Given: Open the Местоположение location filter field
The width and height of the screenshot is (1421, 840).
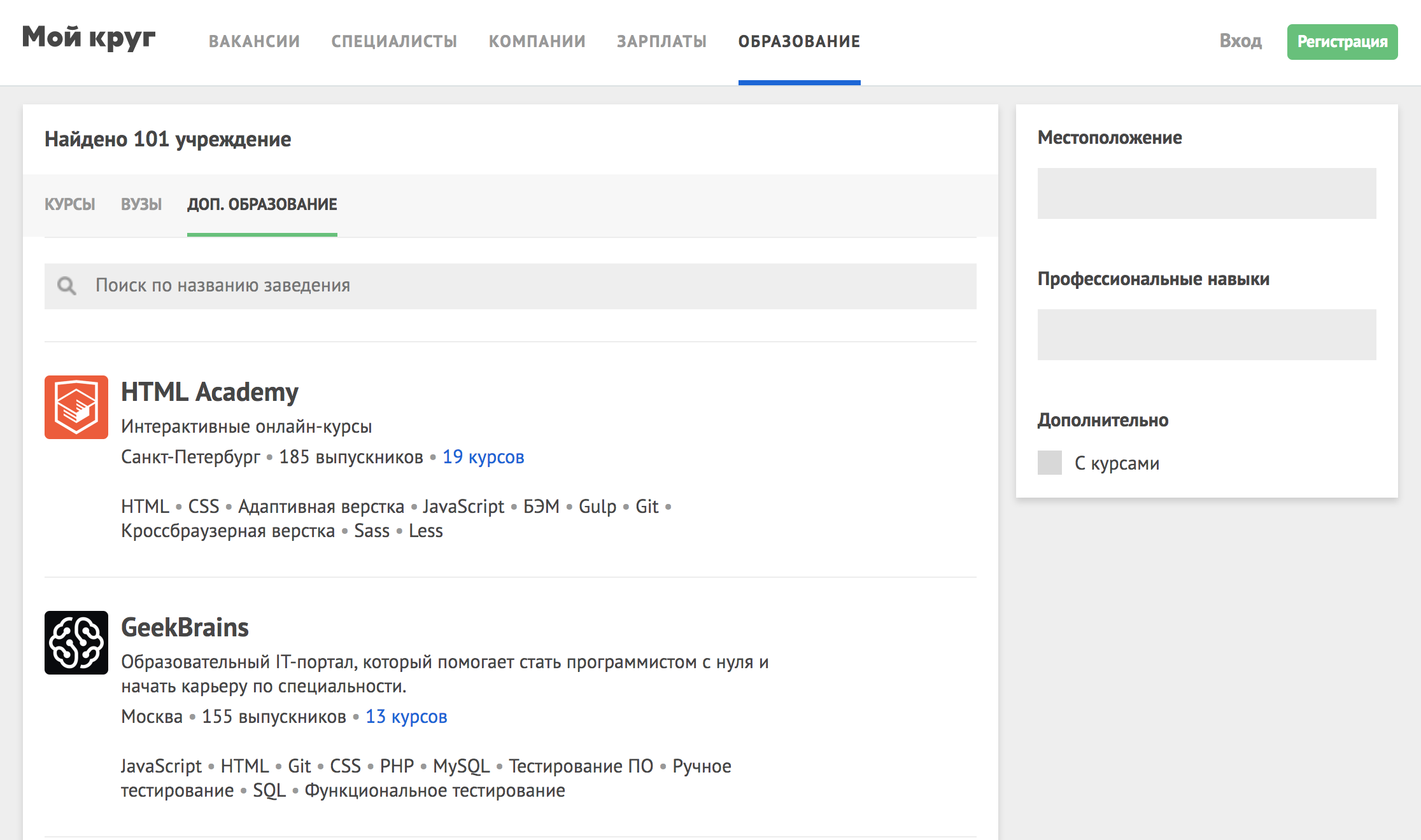Looking at the screenshot, I should click(x=1206, y=193).
